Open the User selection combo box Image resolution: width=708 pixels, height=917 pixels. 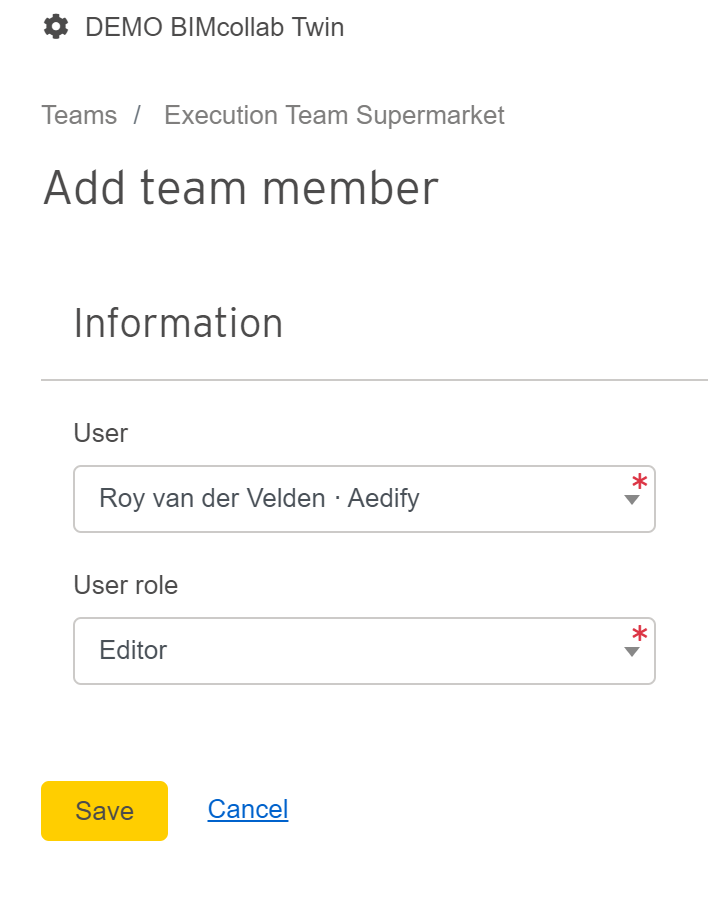coord(364,499)
